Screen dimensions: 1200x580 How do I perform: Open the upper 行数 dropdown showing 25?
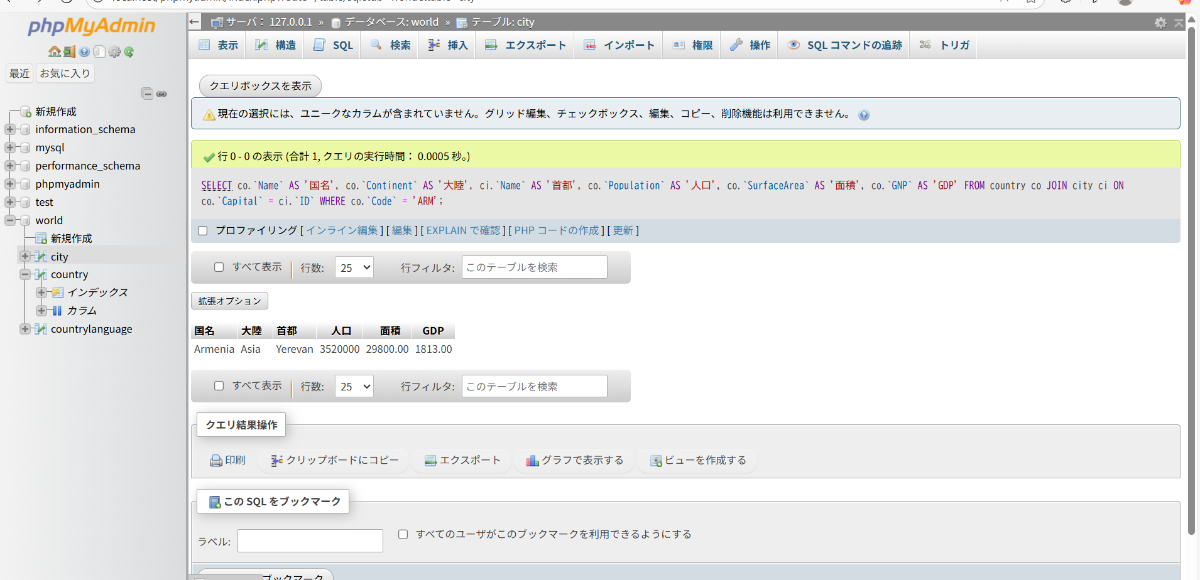[x=354, y=267]
